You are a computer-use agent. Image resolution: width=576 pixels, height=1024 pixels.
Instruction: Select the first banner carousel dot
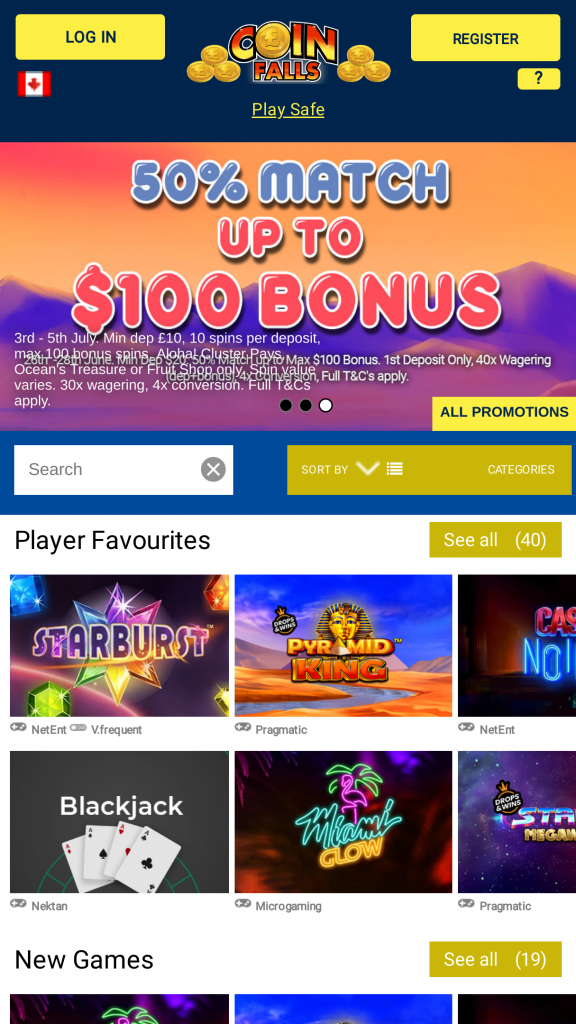[x=285, y=406]
